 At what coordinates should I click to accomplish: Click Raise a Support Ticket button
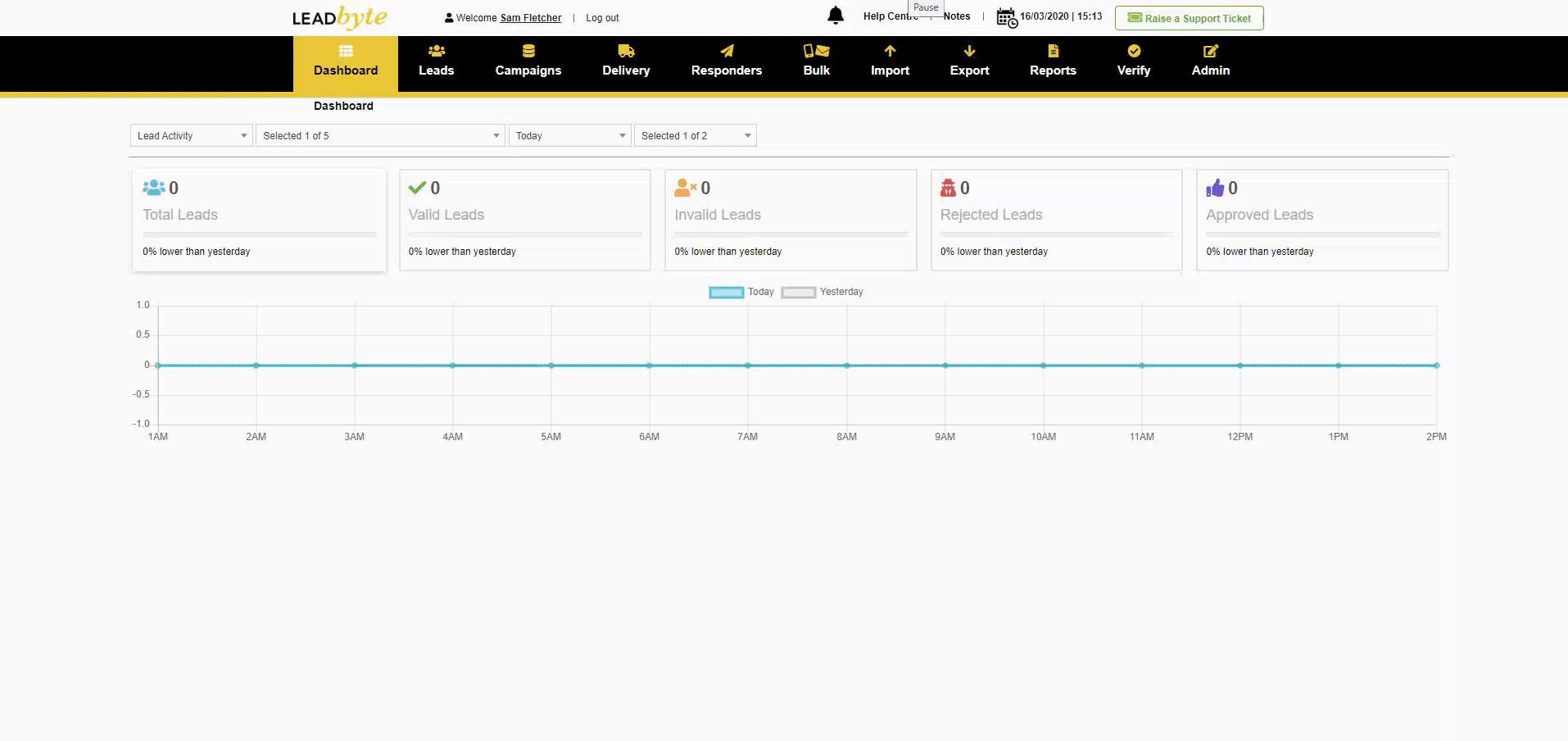click(x=1190, y=18)
